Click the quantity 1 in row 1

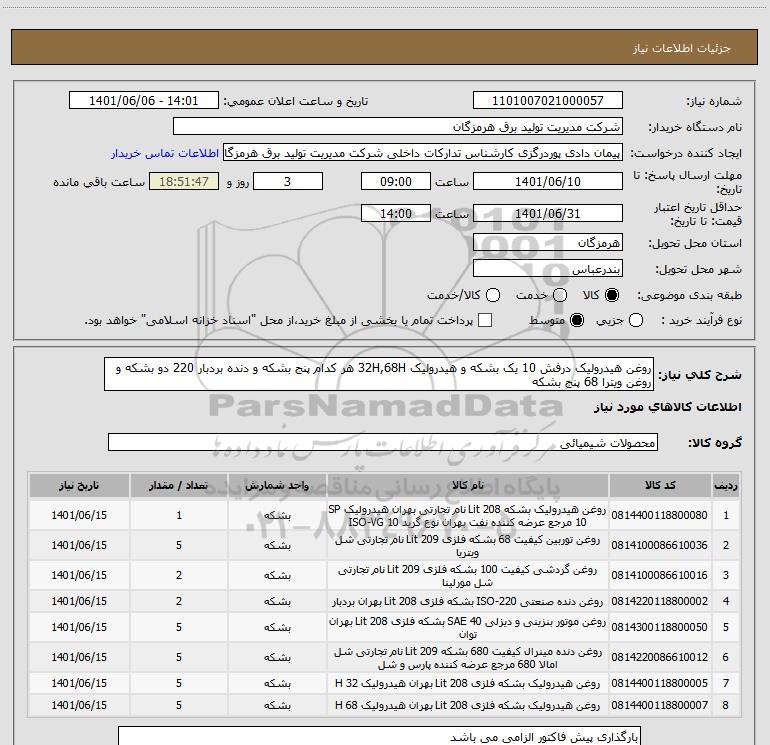[x=179, y=516]
